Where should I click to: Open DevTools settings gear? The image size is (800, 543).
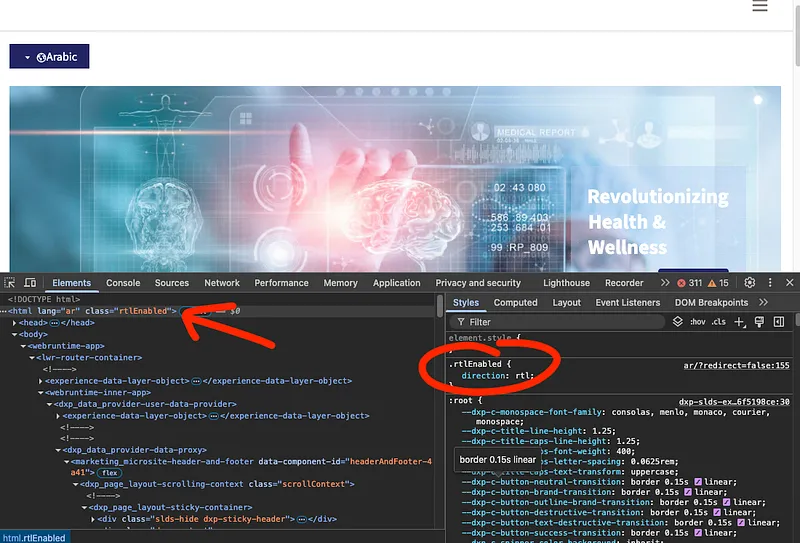tap(749, 282)
